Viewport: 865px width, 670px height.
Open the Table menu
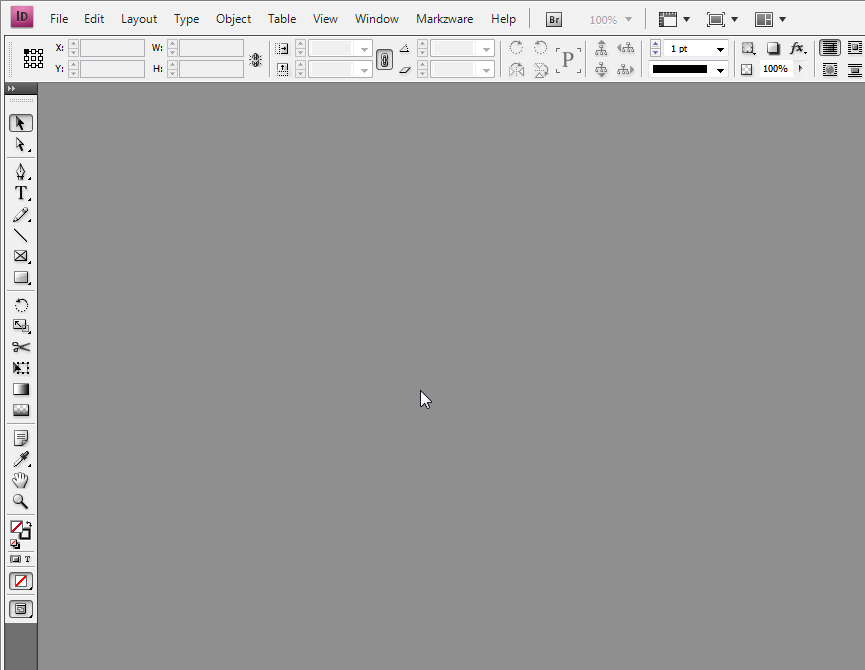(x=282, y=19)
